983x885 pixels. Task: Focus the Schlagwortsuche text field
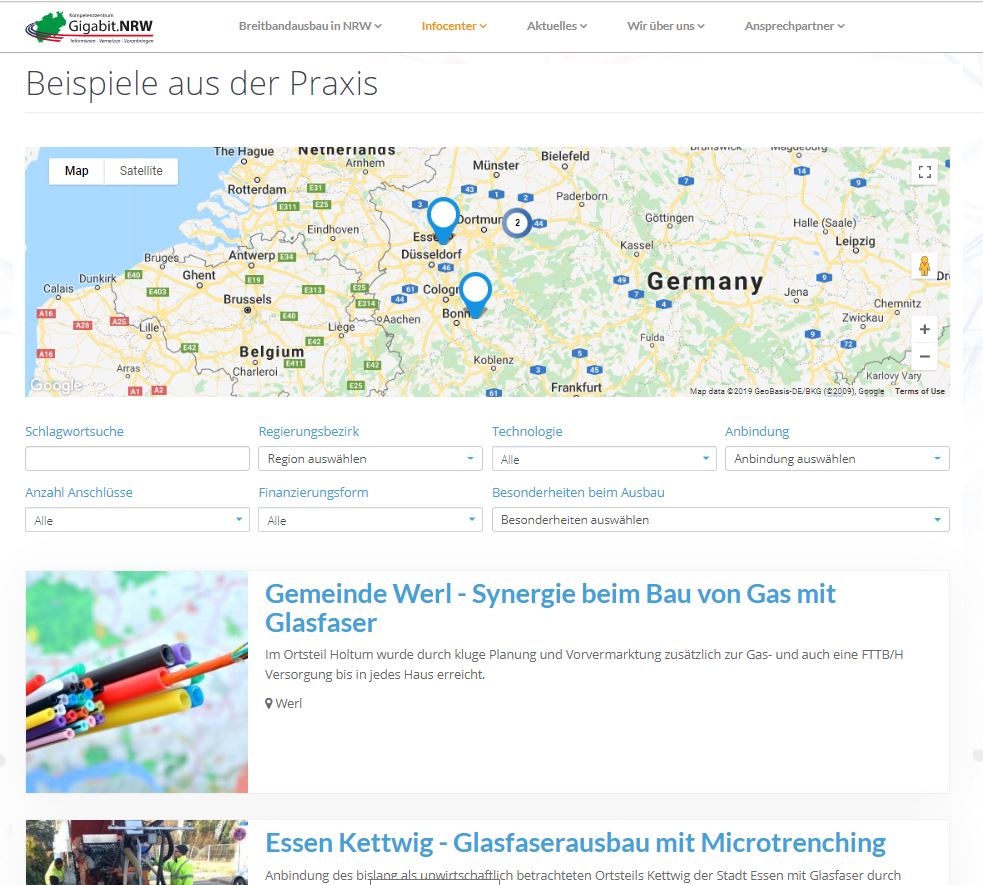(x=137, y=459)
